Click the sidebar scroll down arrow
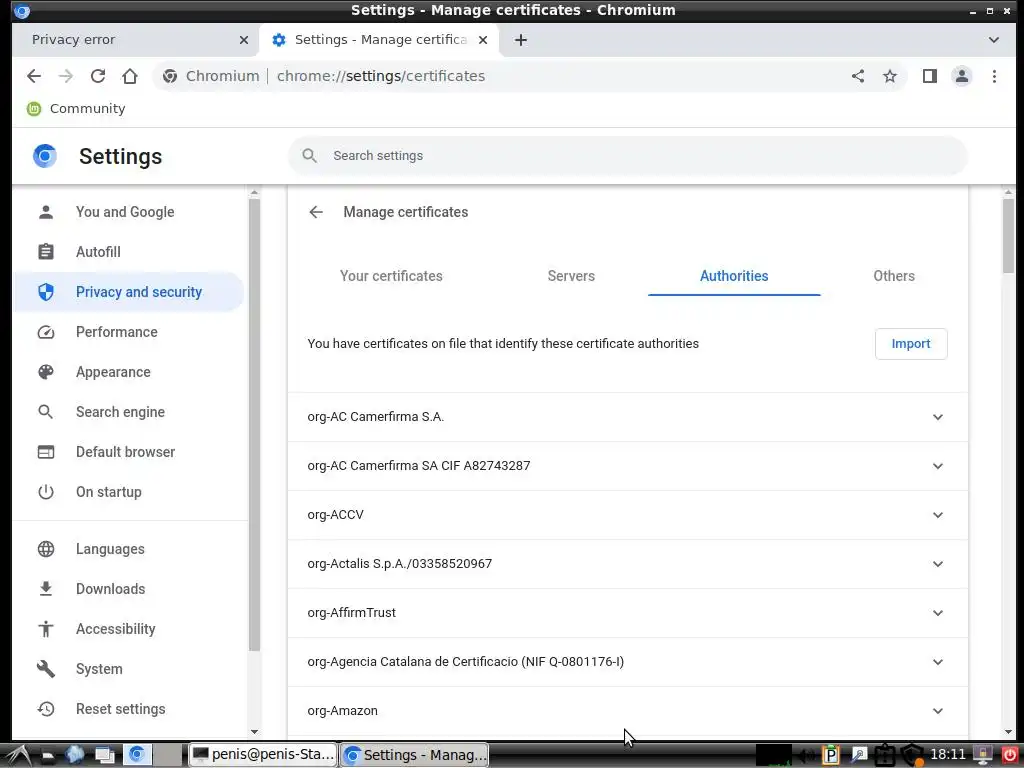Screen dimensions: 1024x768 (255, 732)
